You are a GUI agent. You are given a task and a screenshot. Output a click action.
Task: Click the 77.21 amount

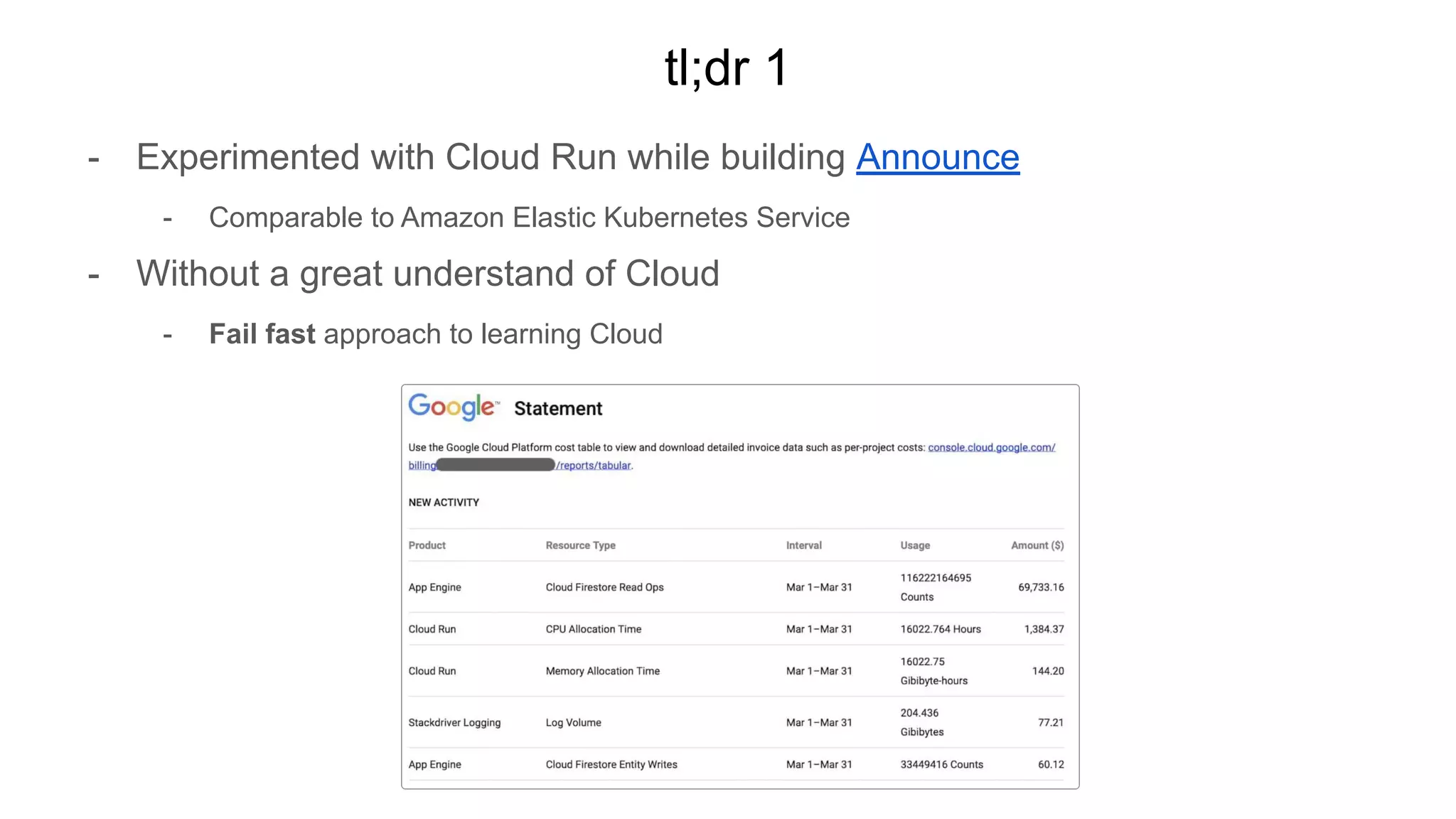point(1050,723)
